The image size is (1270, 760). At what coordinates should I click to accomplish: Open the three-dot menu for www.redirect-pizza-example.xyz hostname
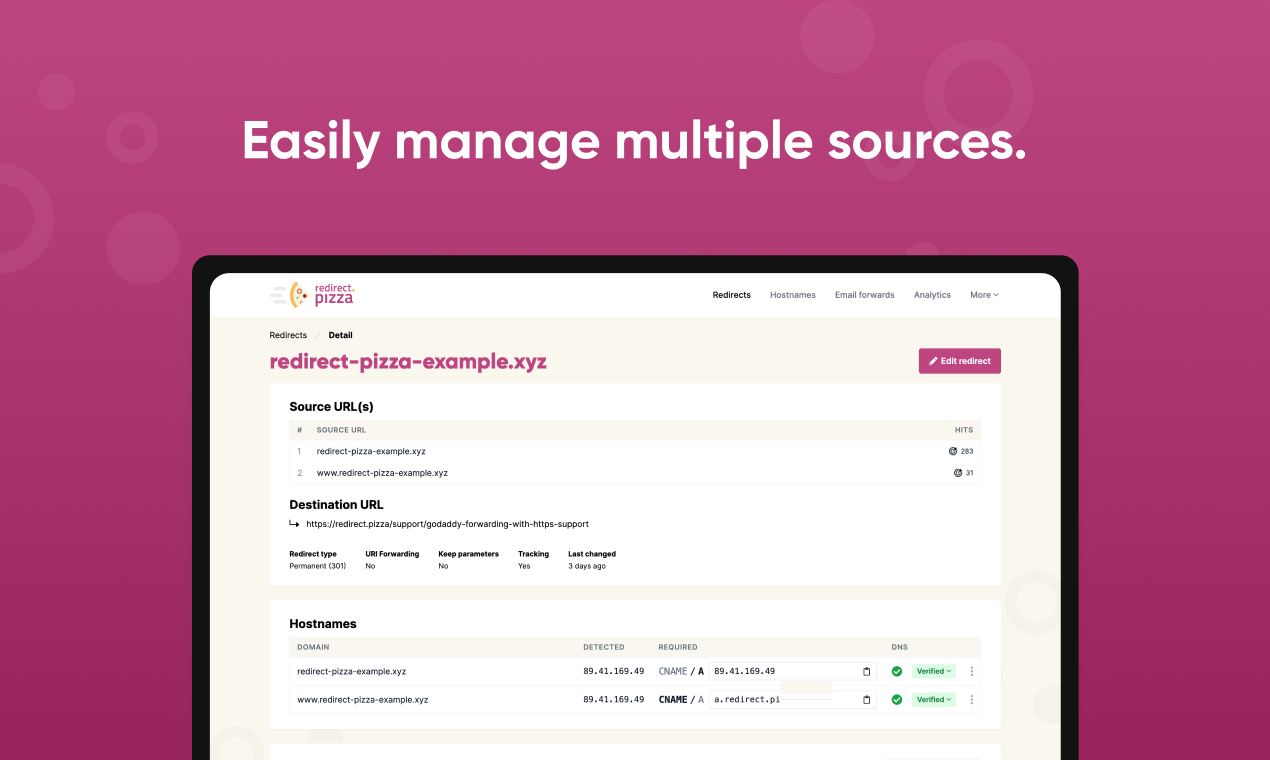(x=971, y=700)
